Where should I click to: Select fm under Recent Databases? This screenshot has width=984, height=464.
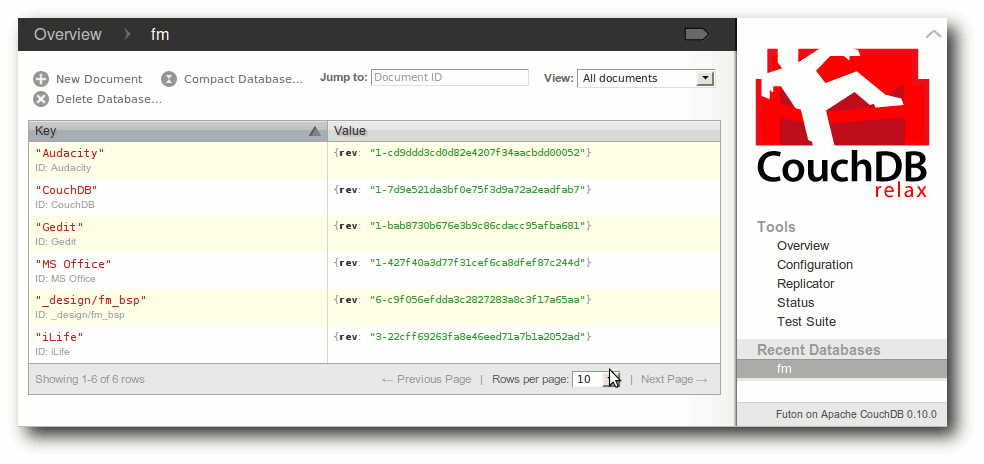coord(784,369)
